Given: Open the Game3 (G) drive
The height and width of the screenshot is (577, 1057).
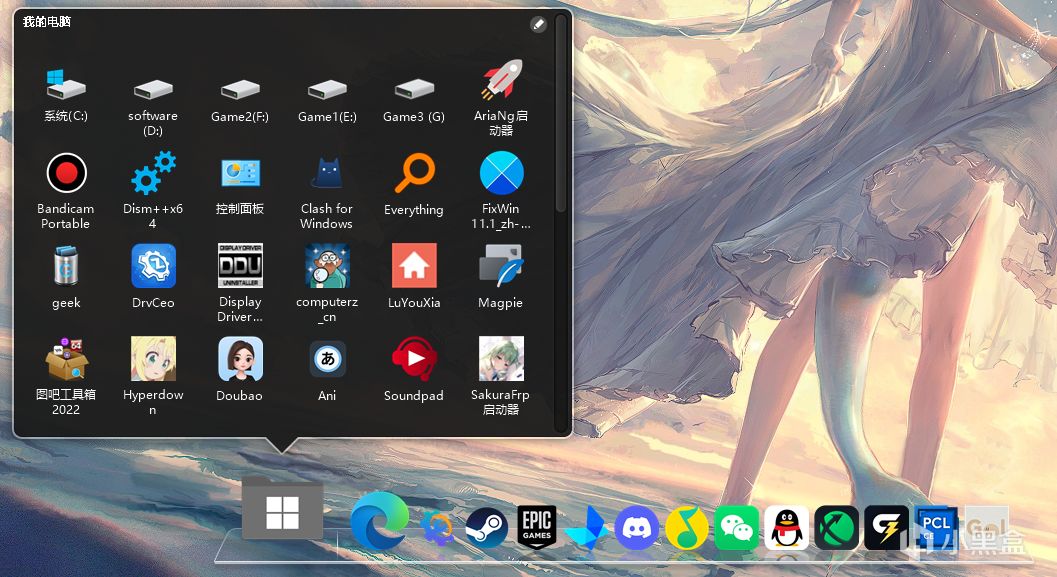Looking at the screenshot, I should [x=414, y=90].
